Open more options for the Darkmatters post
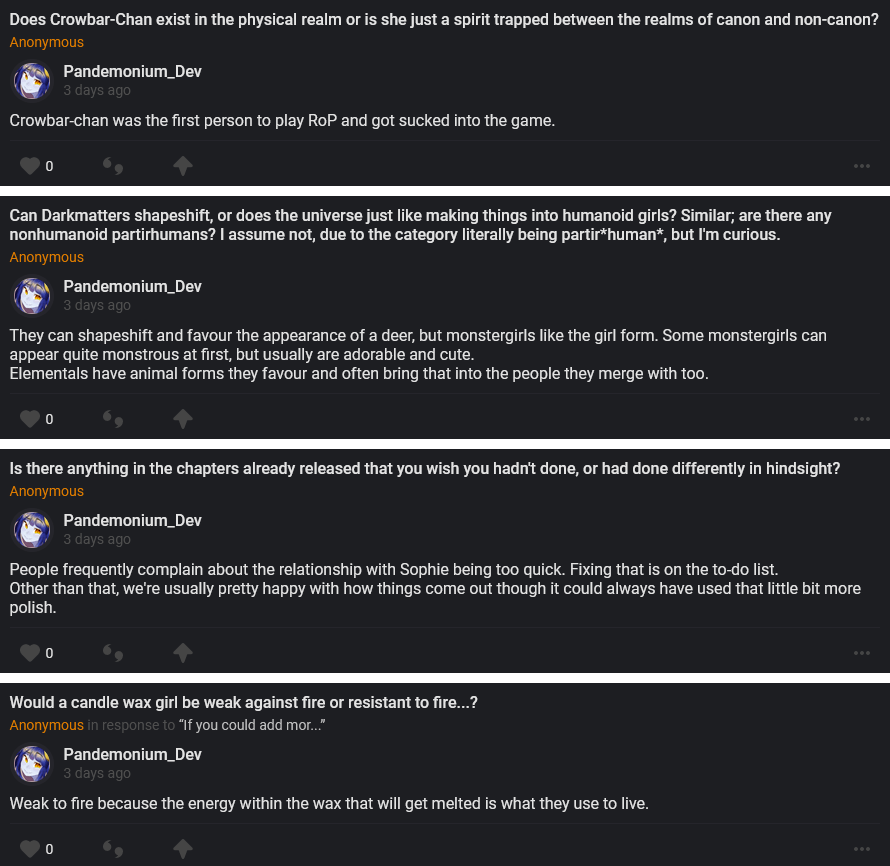890x866 pixels. [862, 419]
